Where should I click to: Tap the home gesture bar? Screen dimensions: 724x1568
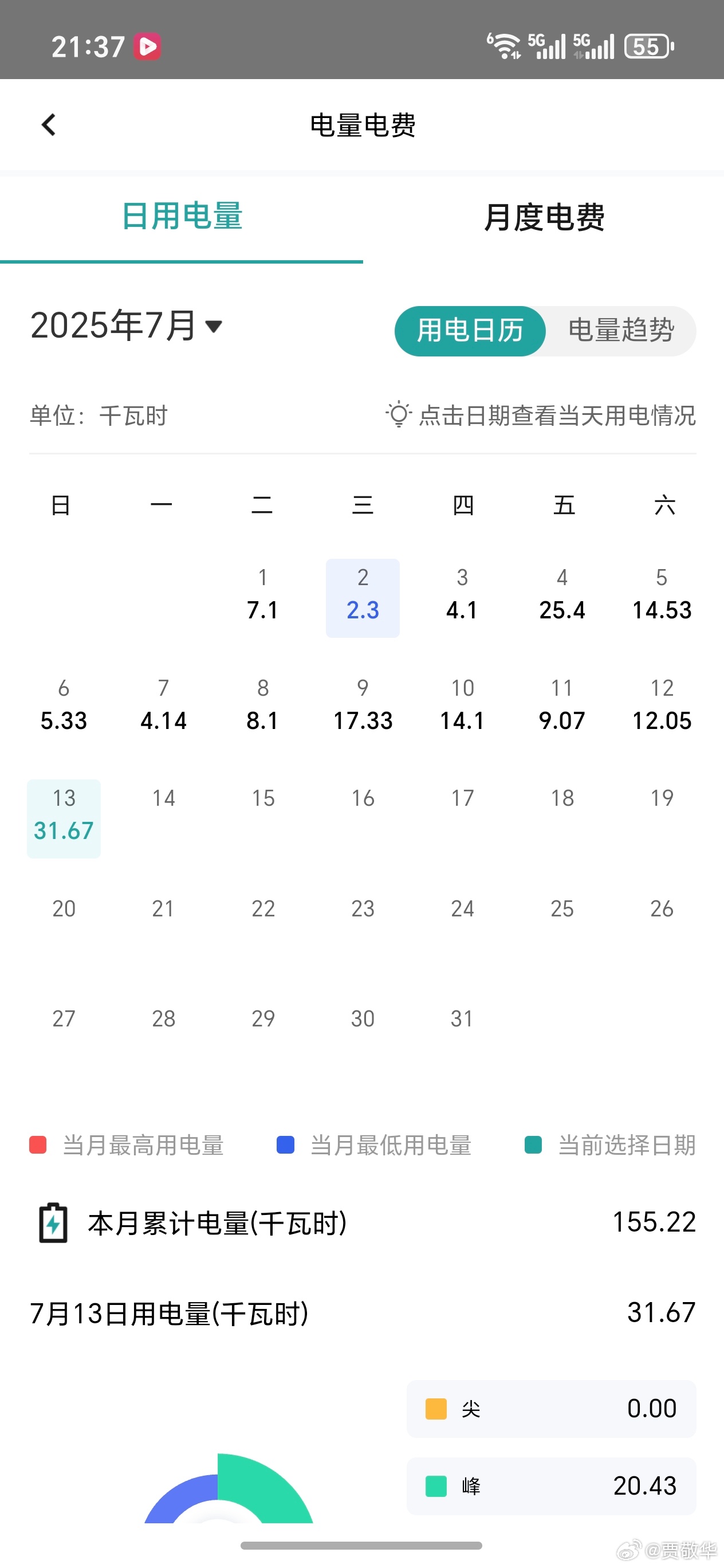point(361,1546)
